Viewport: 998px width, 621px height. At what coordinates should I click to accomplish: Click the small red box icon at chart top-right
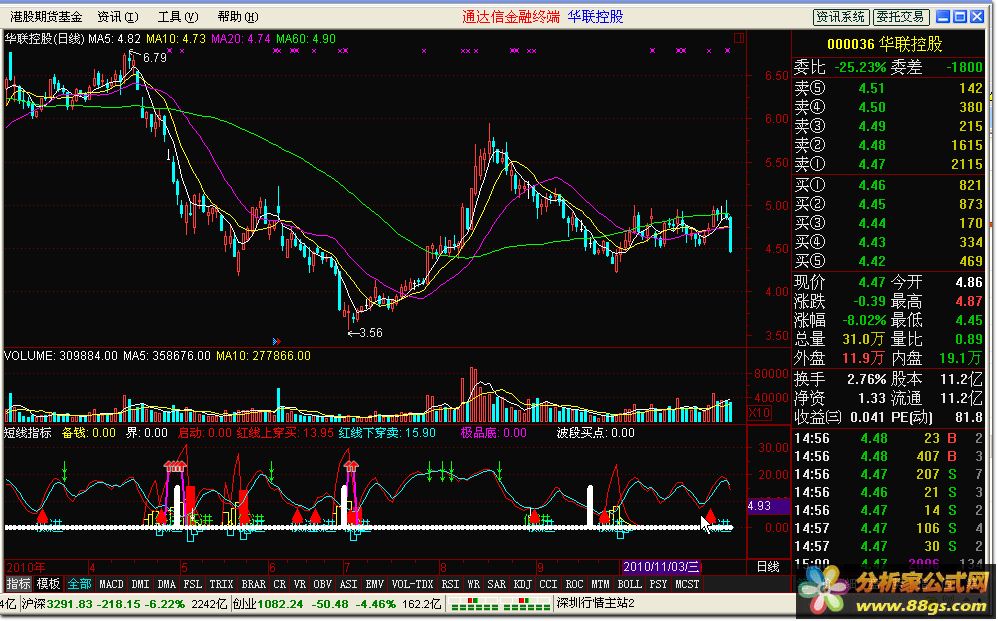pyautogui.click(x=739, y=38)
